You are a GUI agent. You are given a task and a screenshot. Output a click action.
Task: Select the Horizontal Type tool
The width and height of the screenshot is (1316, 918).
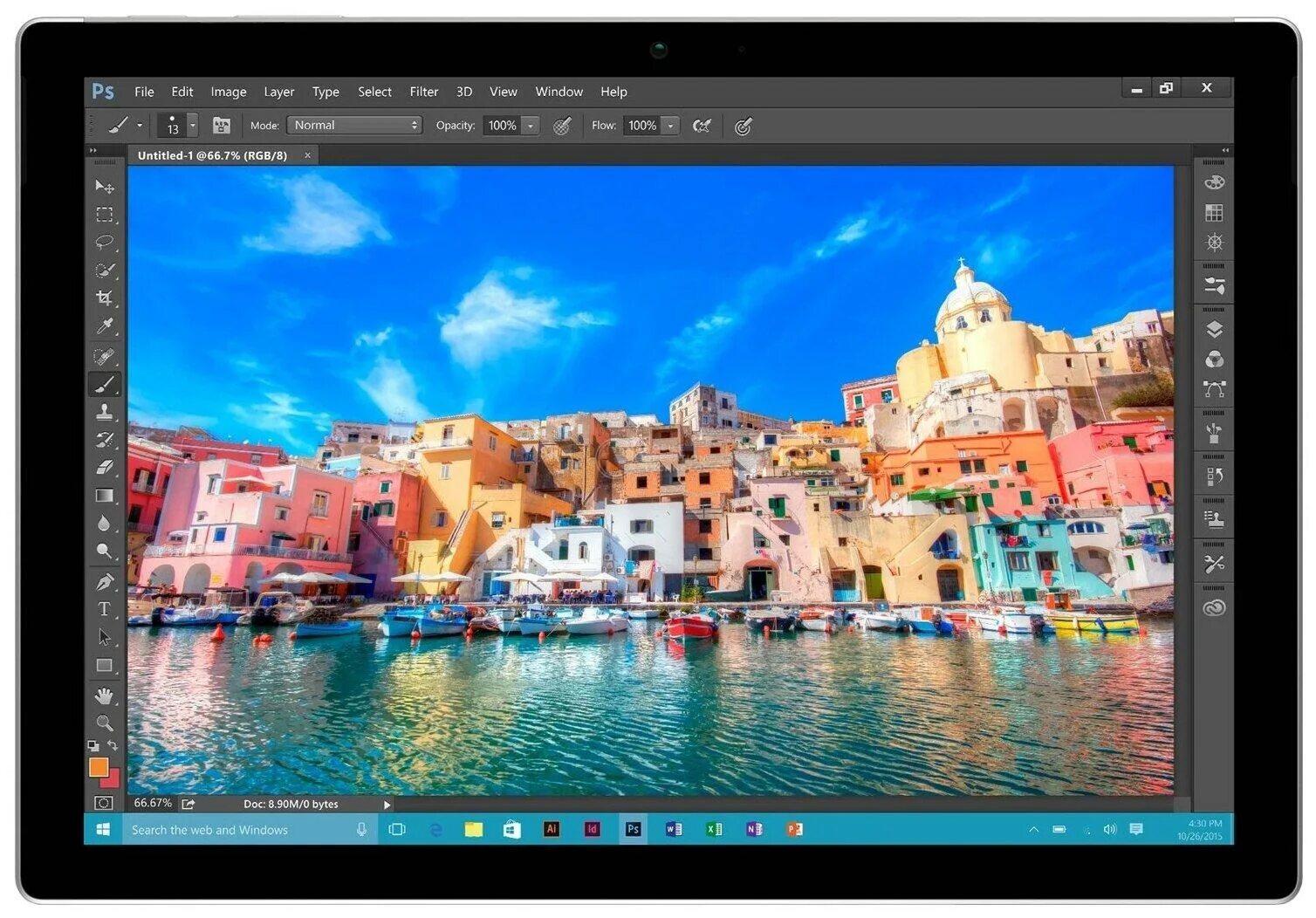pyautogui.click(x=105, y=608)
